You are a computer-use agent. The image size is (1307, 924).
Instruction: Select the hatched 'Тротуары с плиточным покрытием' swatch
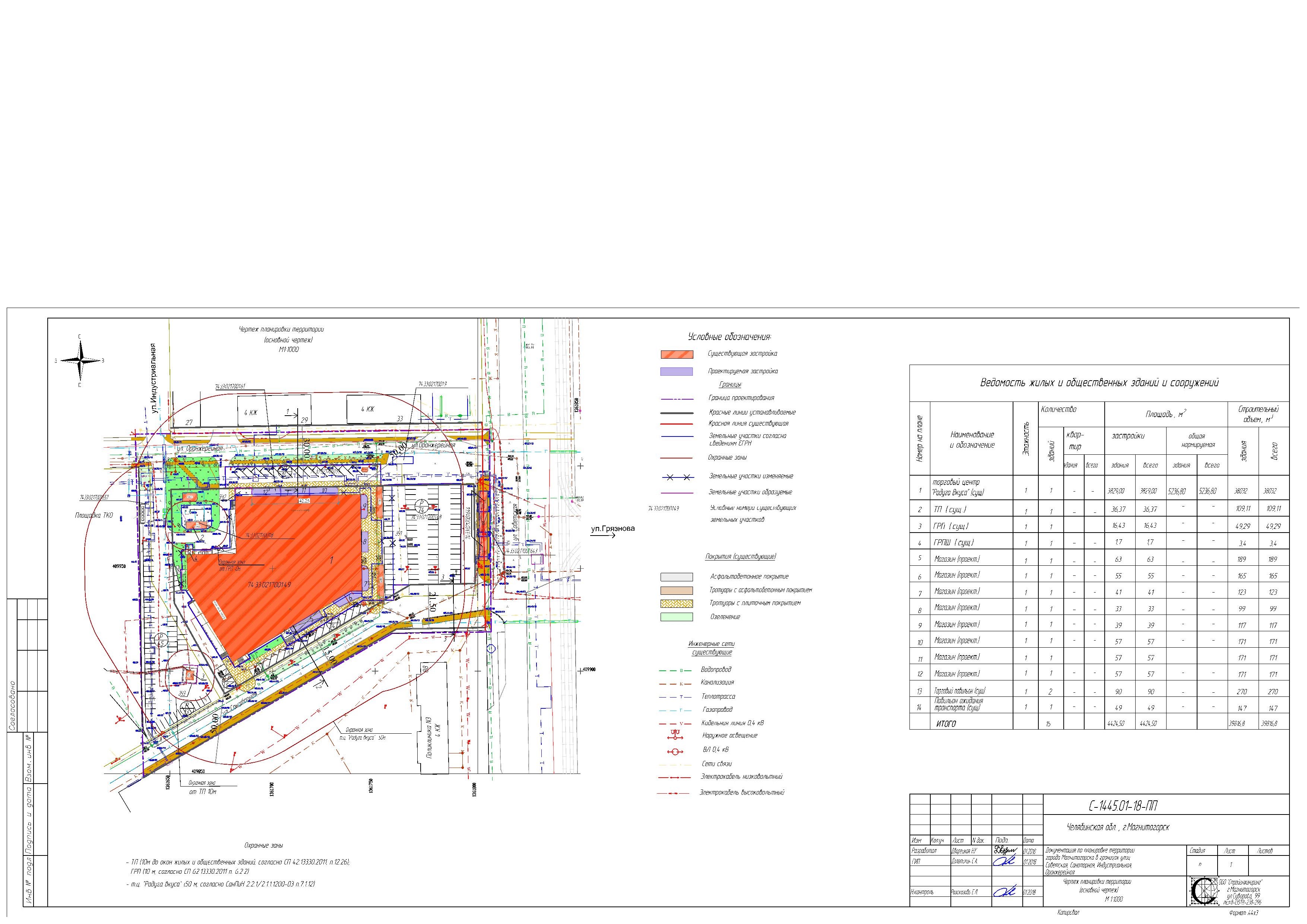click(676, 603)
